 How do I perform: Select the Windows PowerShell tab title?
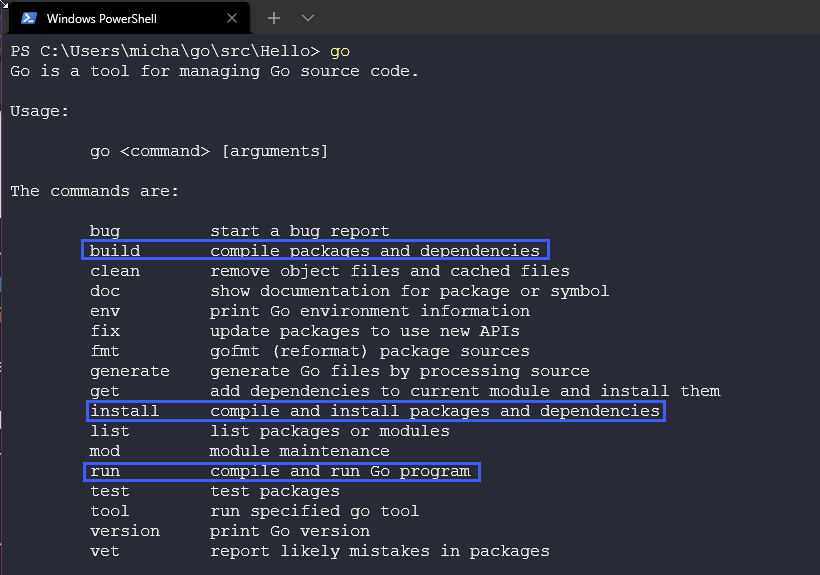click(101, 18)
